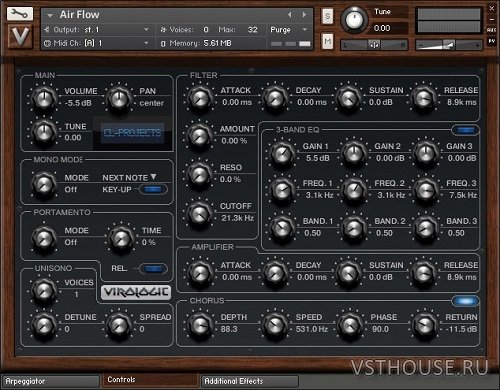Image resolution: width=500 pixels, height=390 pixels.
Task: Switch to the Additional Effects tab
Action: (x=250, y=381)
